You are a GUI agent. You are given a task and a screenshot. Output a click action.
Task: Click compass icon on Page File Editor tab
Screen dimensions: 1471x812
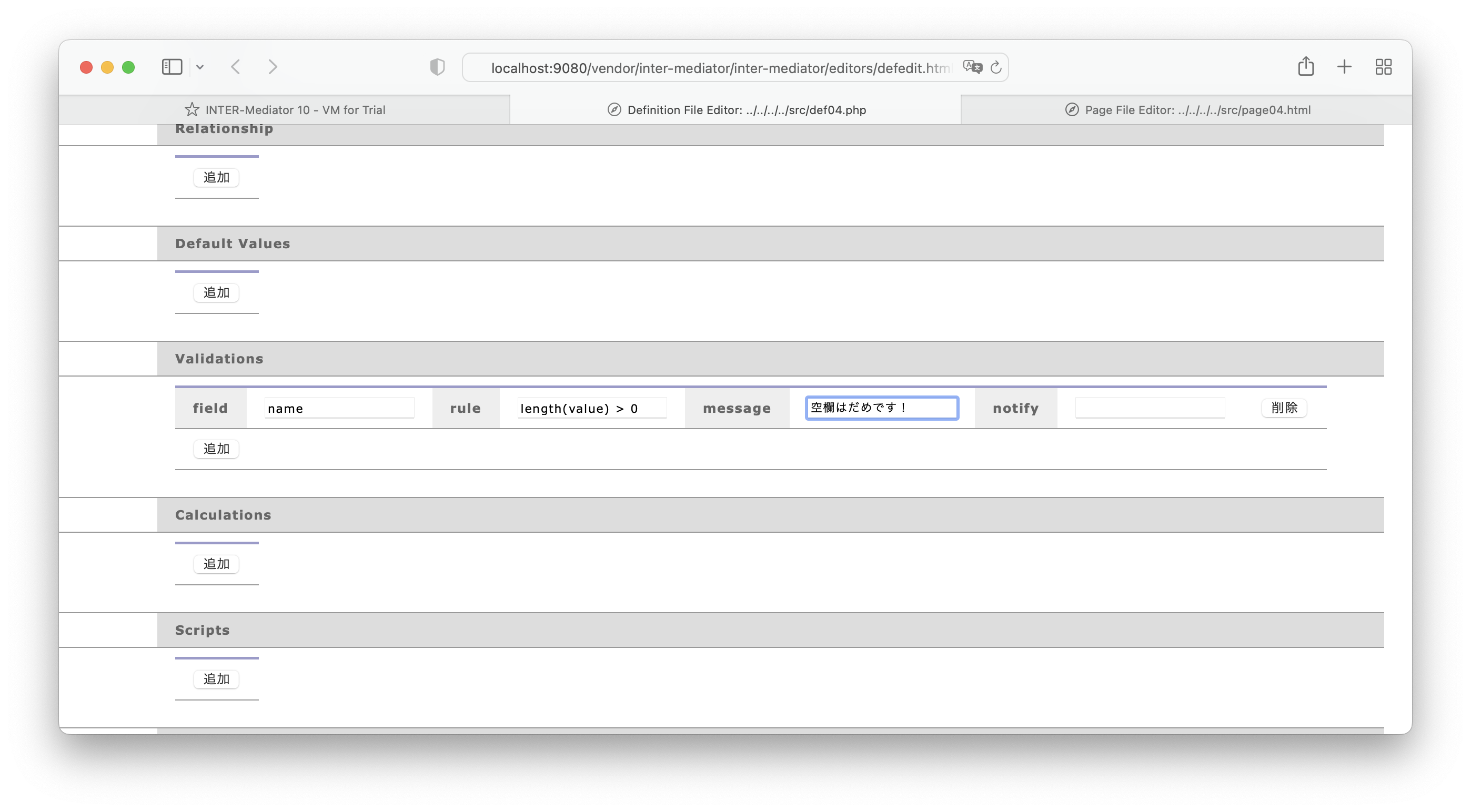click(1072, 109)
